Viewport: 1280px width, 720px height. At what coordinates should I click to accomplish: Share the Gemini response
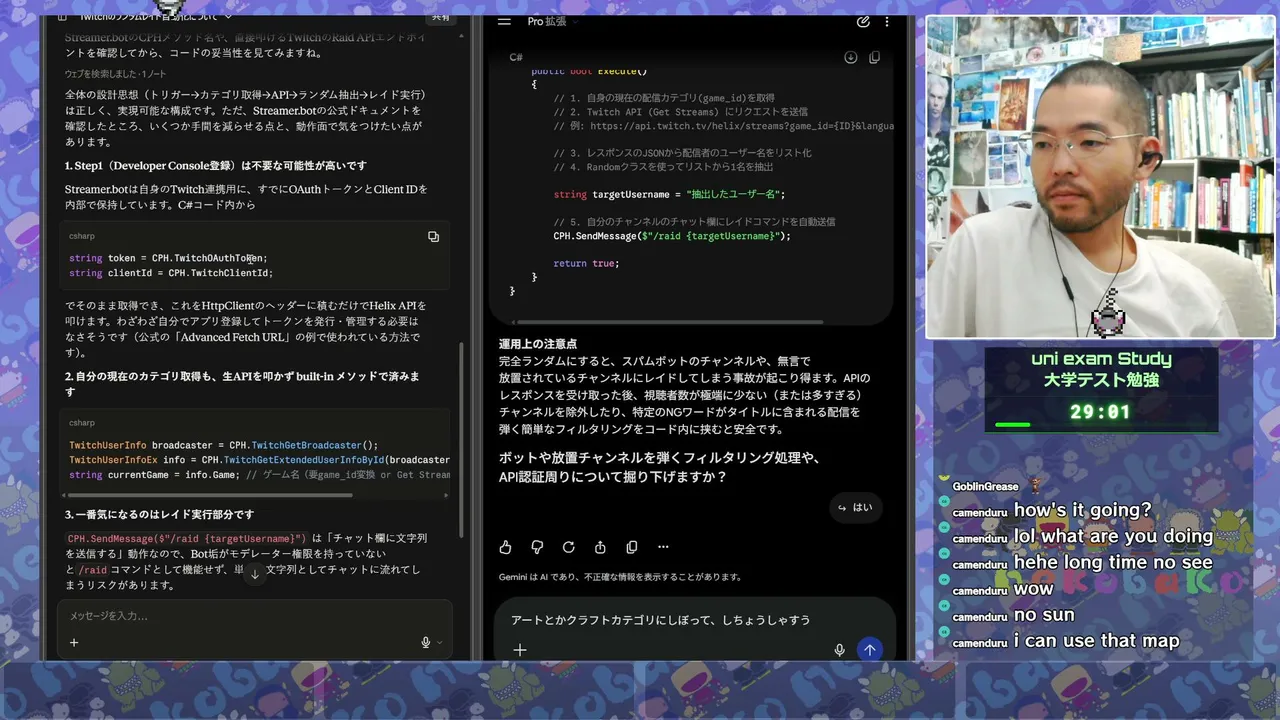(x=600, y=547)
